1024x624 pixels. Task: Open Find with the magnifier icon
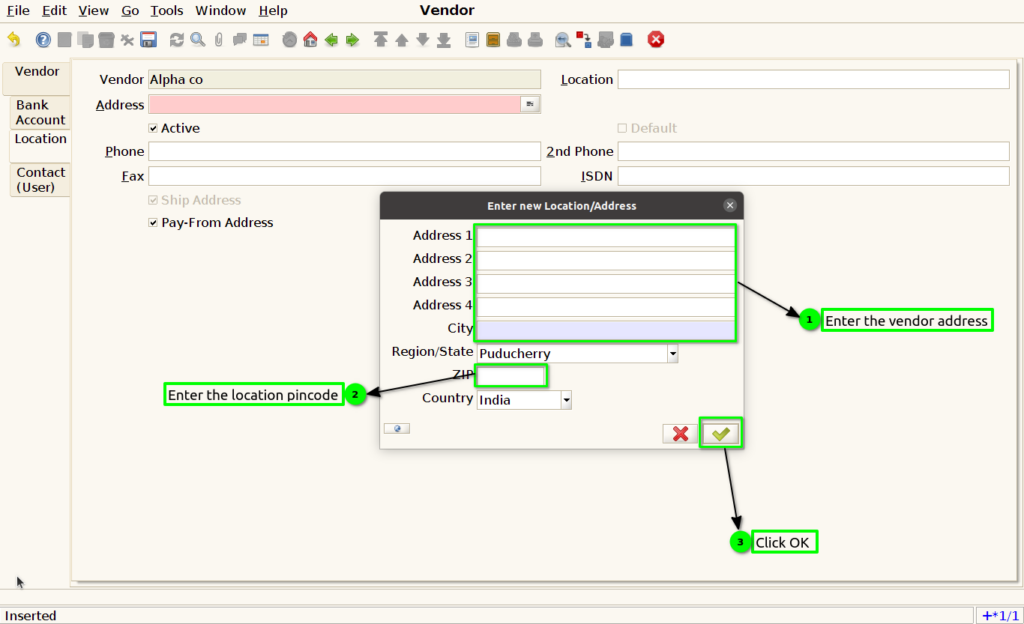click(x=198, y=40)
